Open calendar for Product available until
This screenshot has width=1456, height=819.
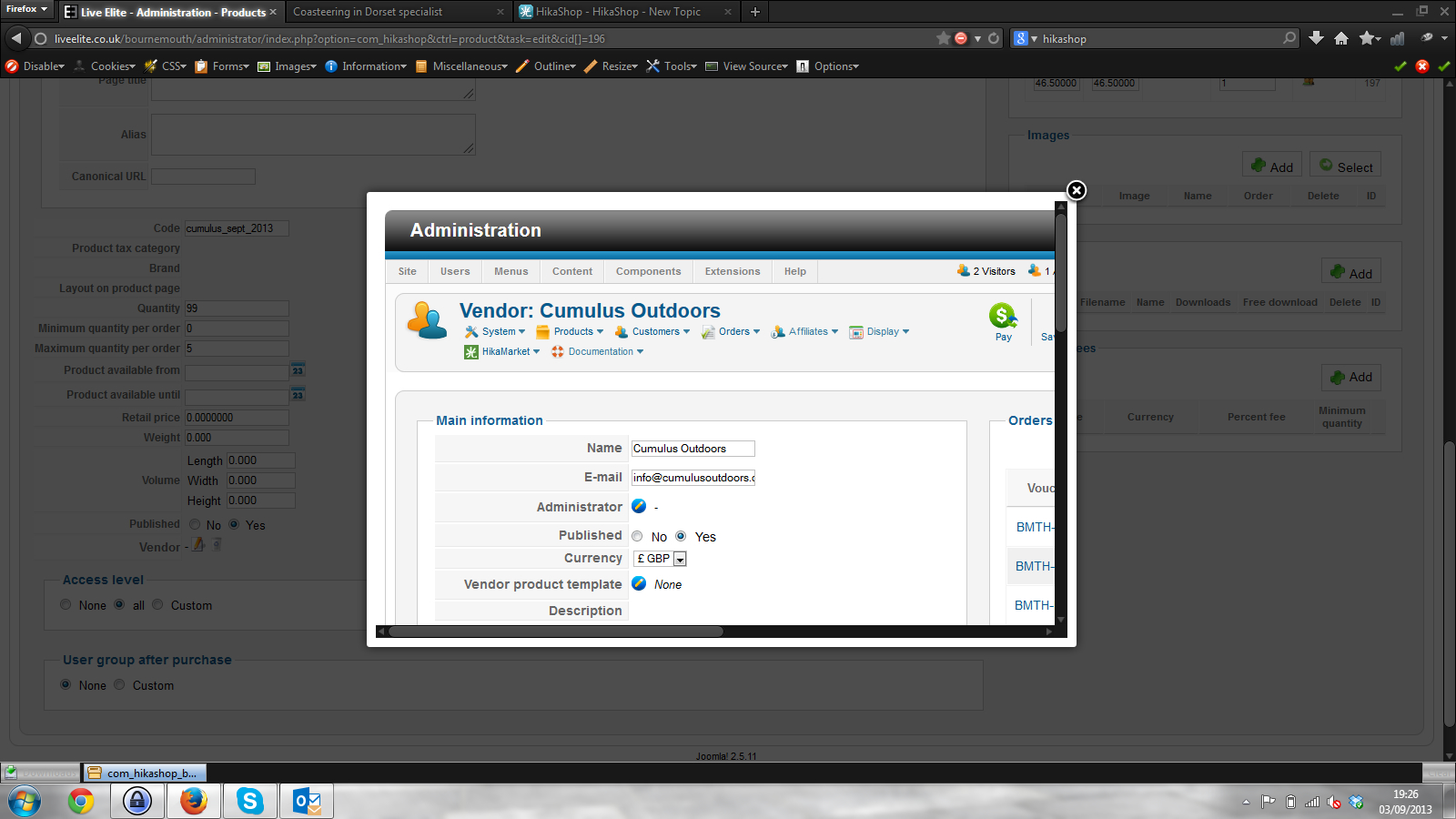point(298,395)
